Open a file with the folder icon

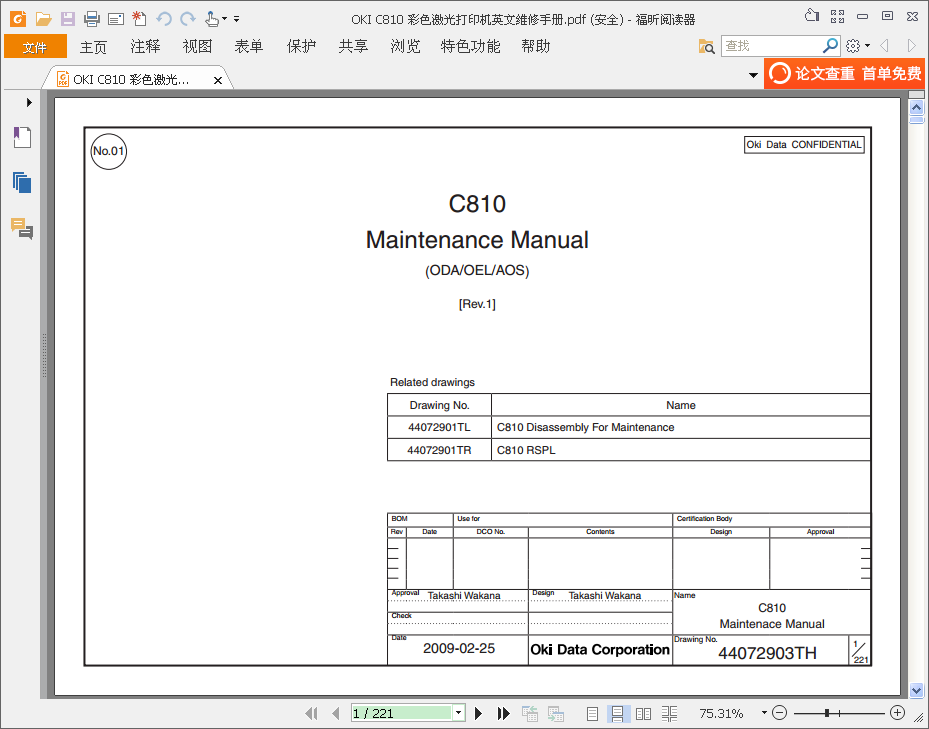tap(43, 19)
